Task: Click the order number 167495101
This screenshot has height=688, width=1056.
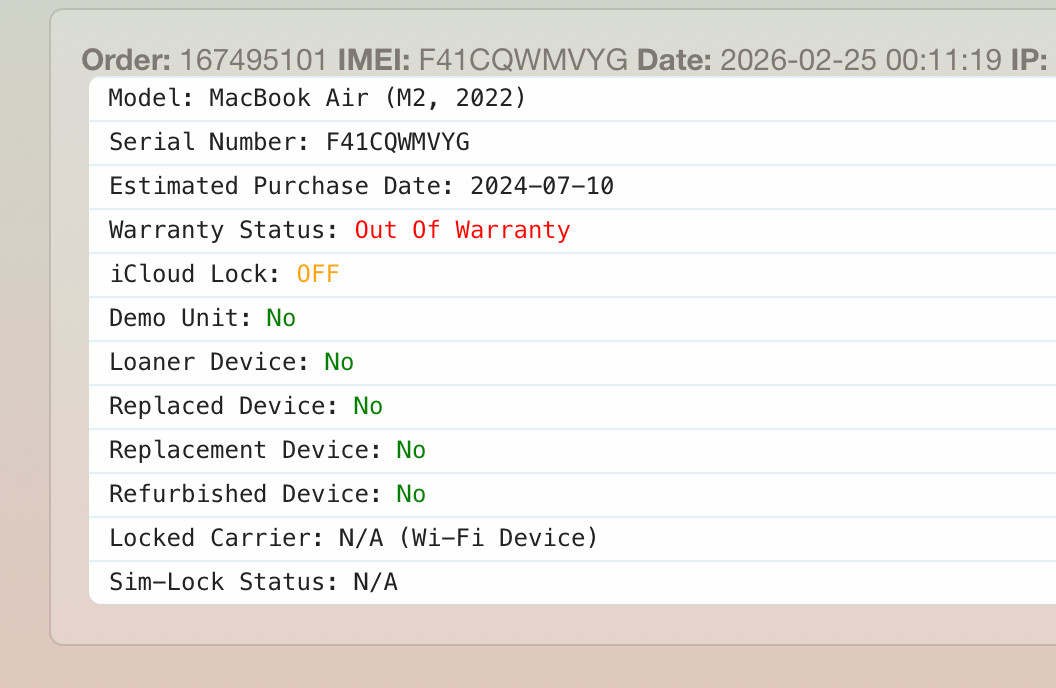Action: pyautogui.click(x=253, y=60)
